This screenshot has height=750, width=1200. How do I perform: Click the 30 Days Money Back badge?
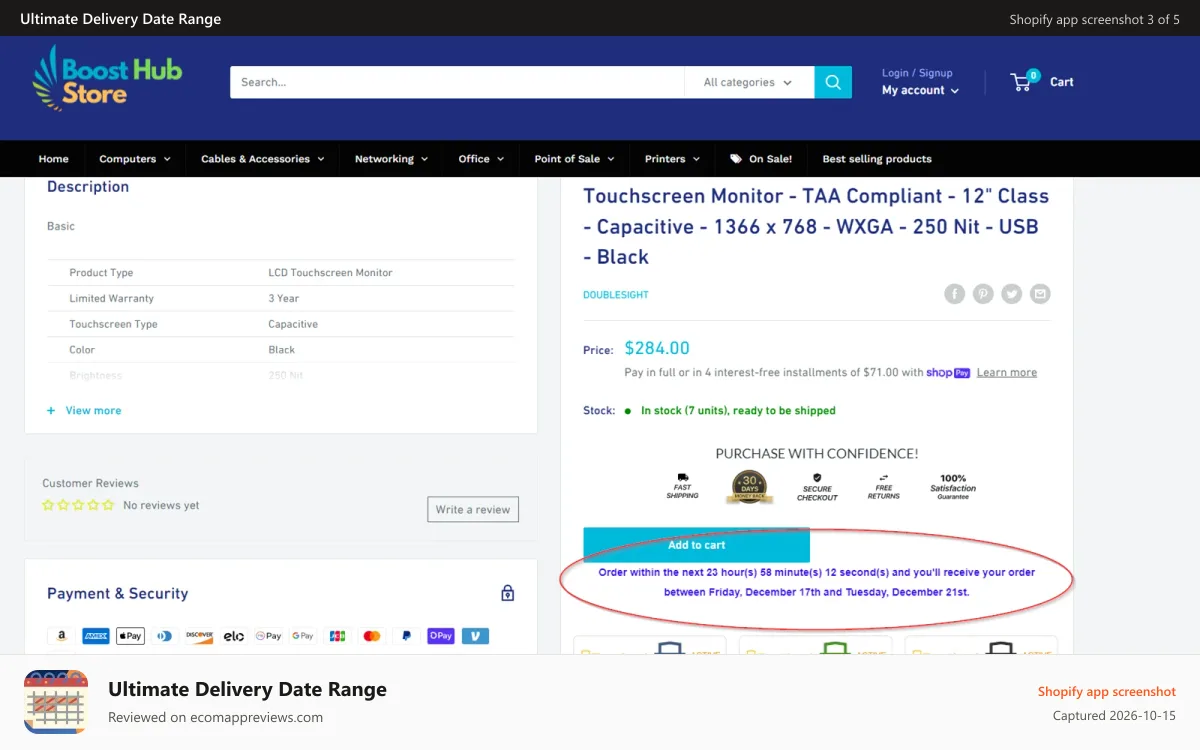tap(750, 487)
